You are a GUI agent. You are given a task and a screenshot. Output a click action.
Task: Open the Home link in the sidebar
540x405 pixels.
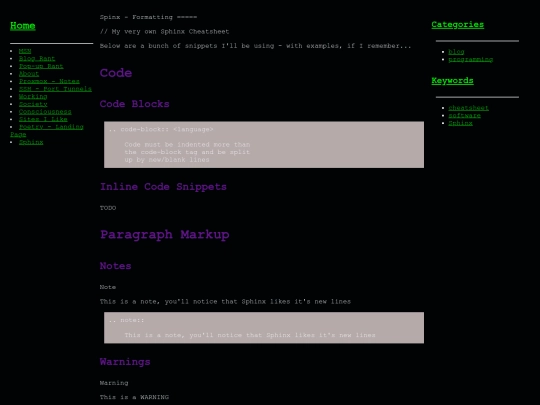(x=23, y=26)
